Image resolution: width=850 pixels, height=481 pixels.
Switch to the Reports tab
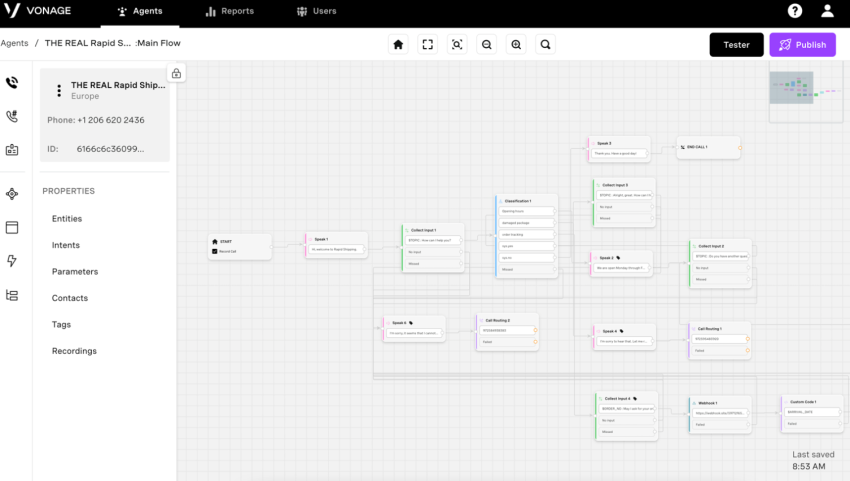[229, 11]
